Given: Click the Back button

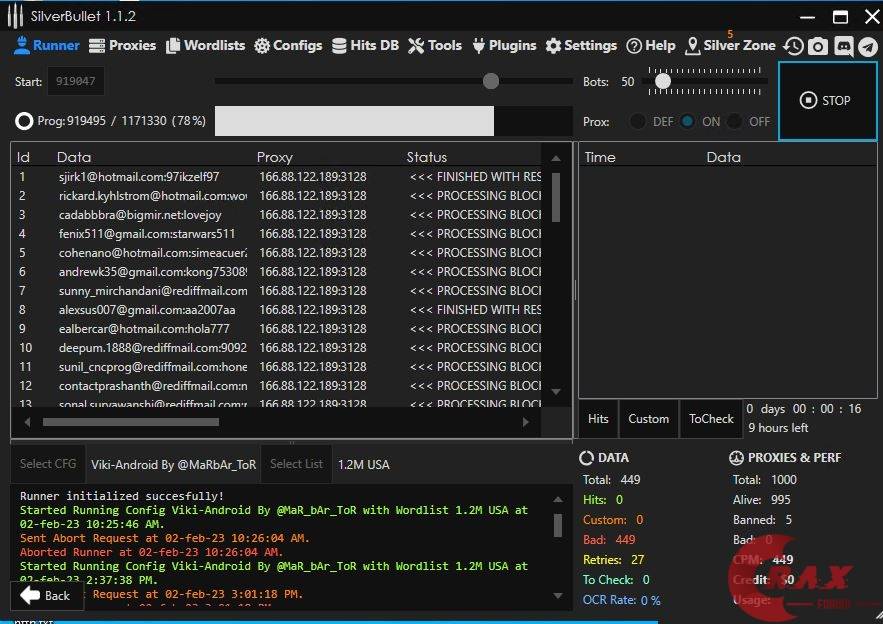Looking at the screenshot, I should [x=46, y=595].
